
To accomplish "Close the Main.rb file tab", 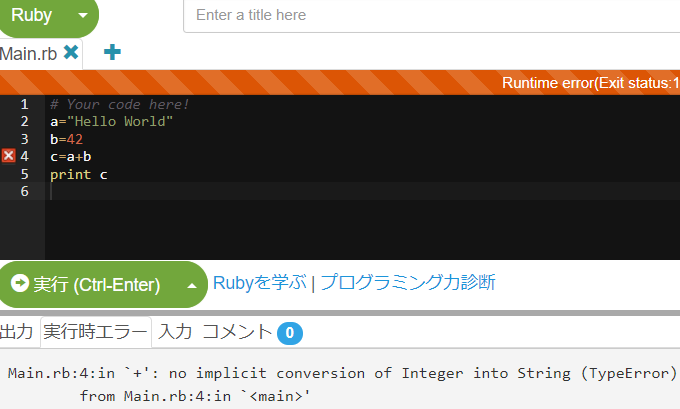I will click(x=71, y=52).
